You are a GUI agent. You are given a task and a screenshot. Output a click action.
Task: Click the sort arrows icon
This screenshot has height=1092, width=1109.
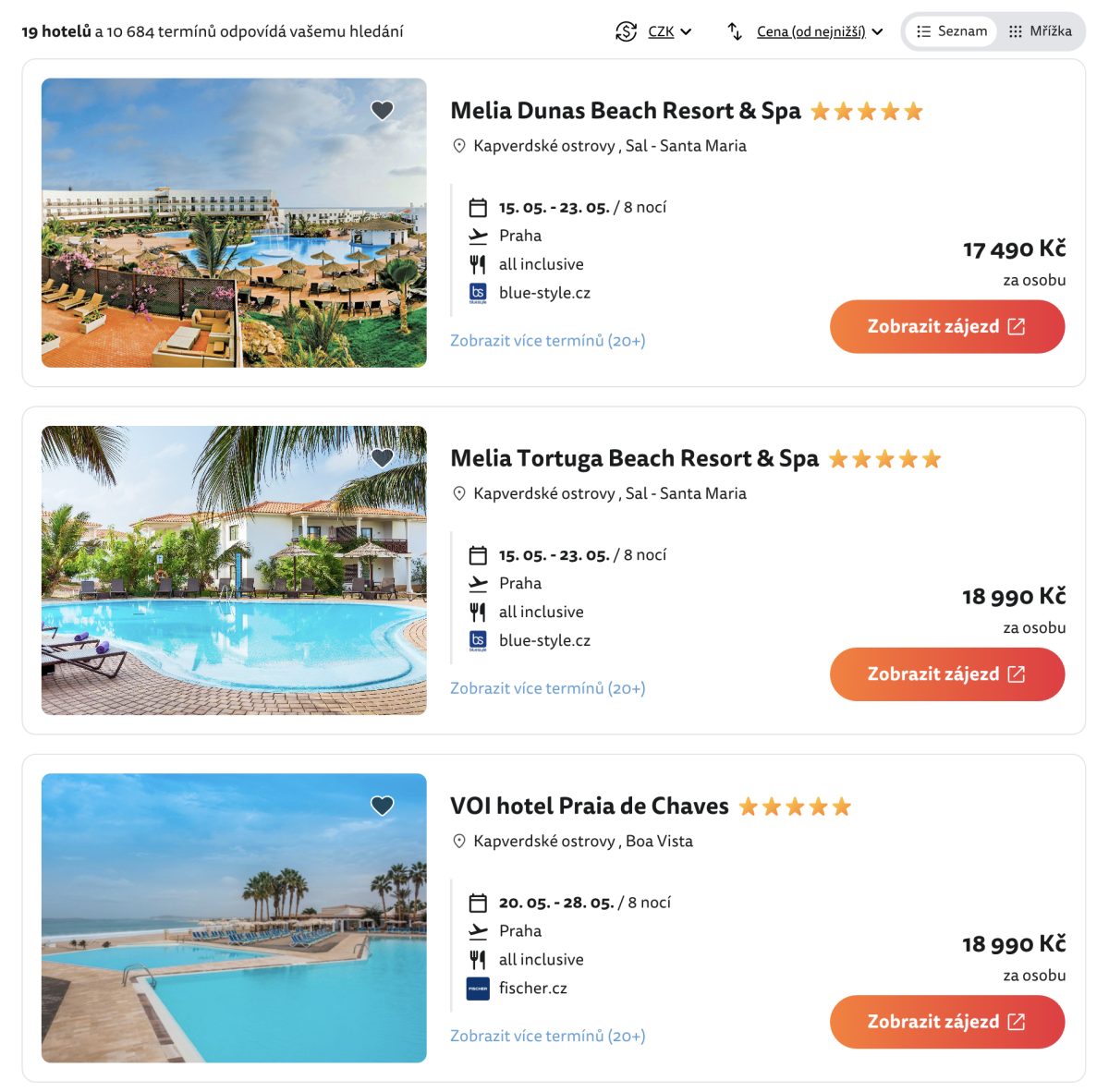click(735, 31)
